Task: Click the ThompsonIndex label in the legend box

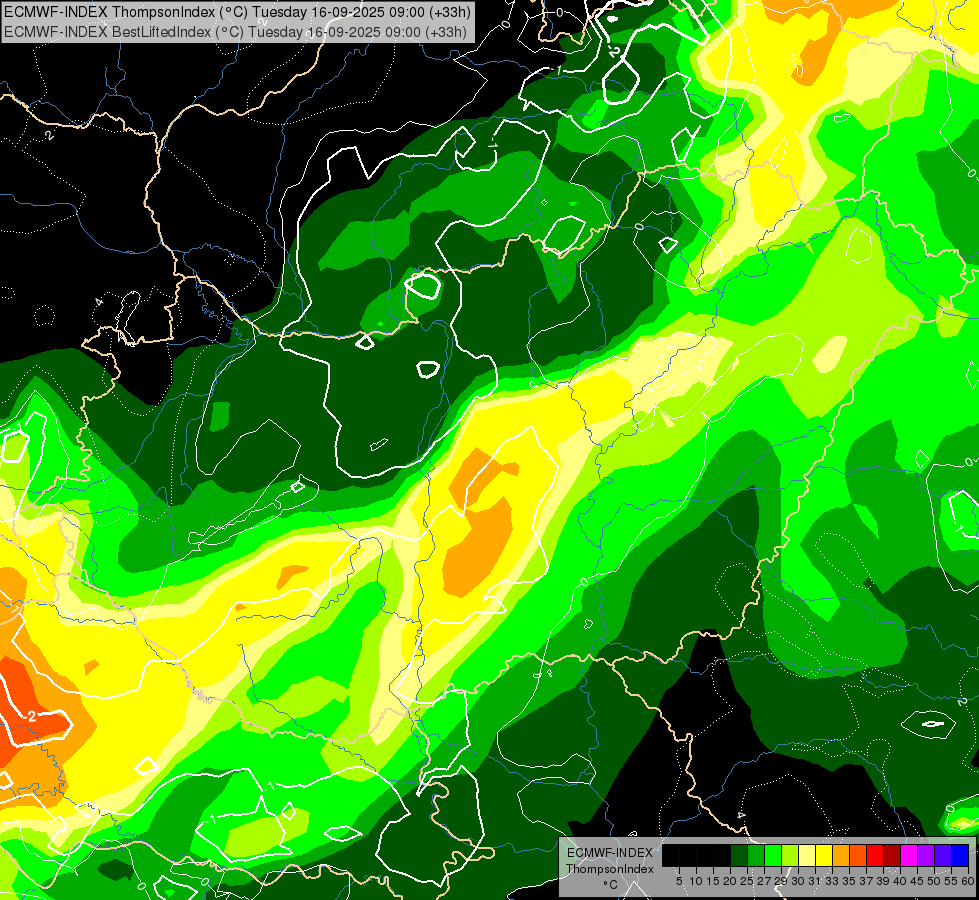Action: coord(610,869)
